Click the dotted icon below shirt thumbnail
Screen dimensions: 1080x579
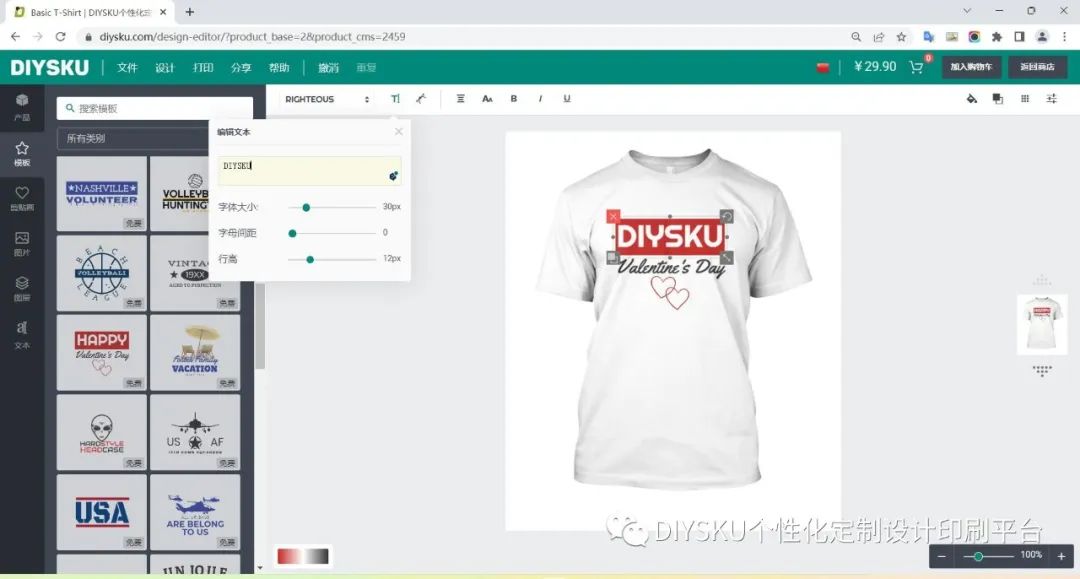(1041, 371)
